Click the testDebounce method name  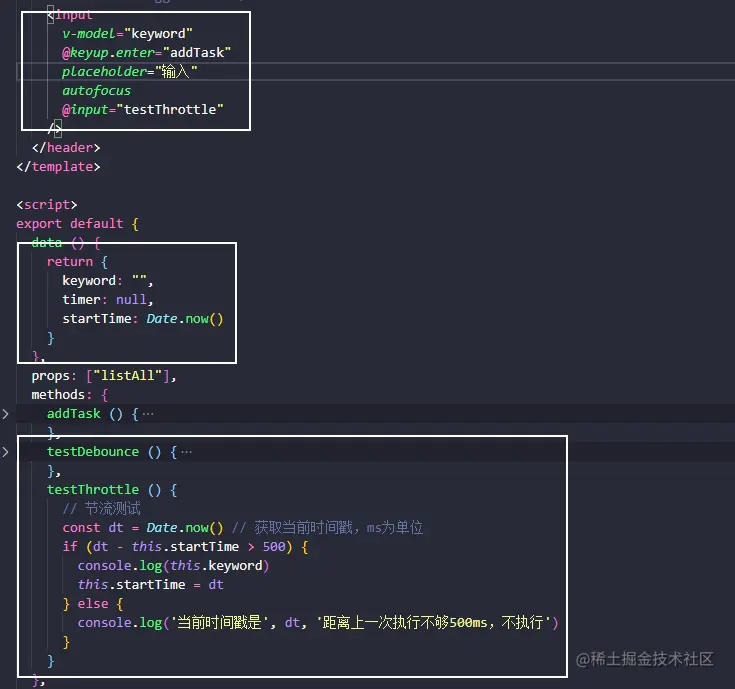[93, 452]
